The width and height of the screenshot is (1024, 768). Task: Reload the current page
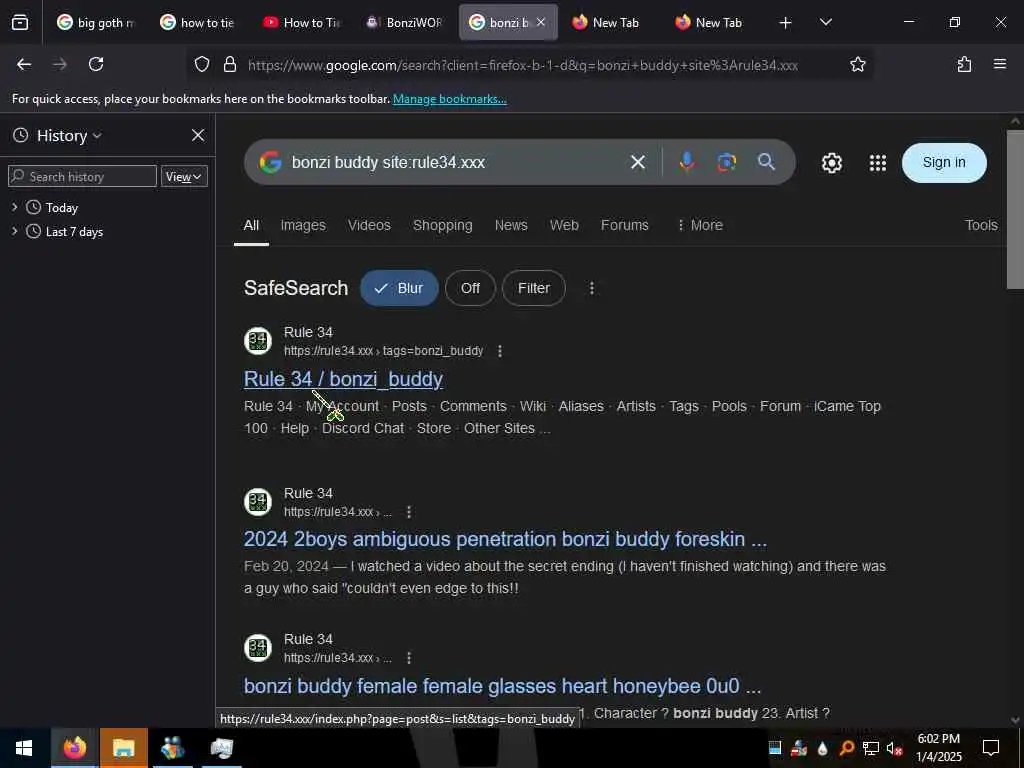[96, 65]
